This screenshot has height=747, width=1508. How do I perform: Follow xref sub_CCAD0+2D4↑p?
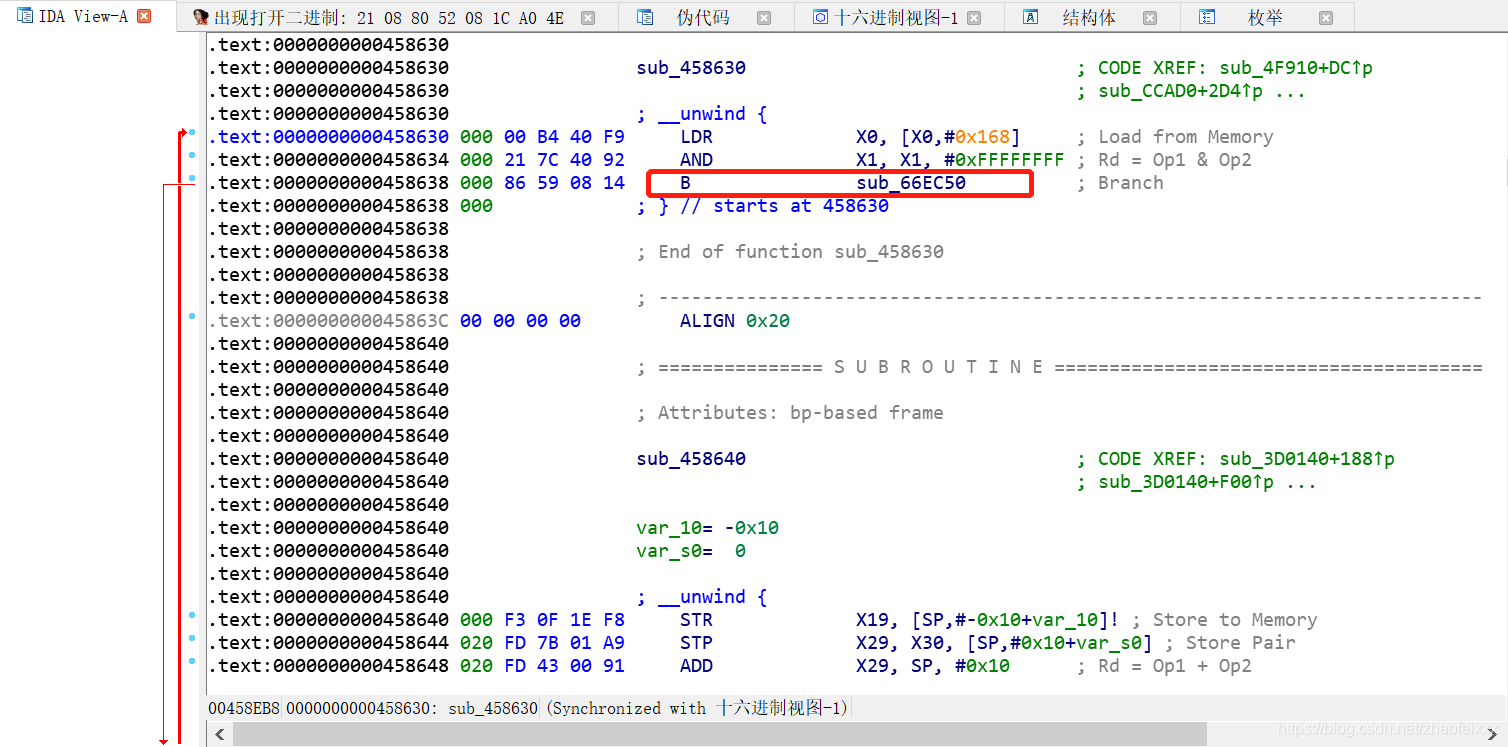coord(1181,91)
